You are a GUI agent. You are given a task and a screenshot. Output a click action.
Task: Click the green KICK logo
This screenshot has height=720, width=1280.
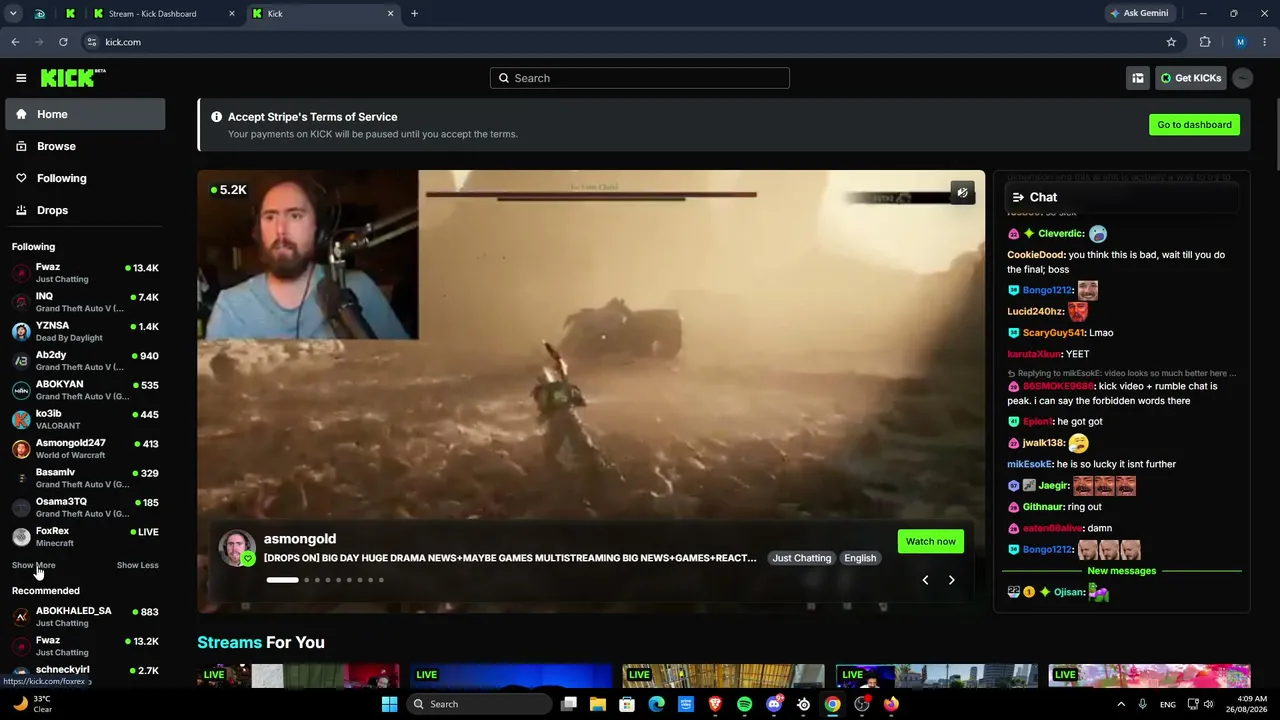coord(73,78)
